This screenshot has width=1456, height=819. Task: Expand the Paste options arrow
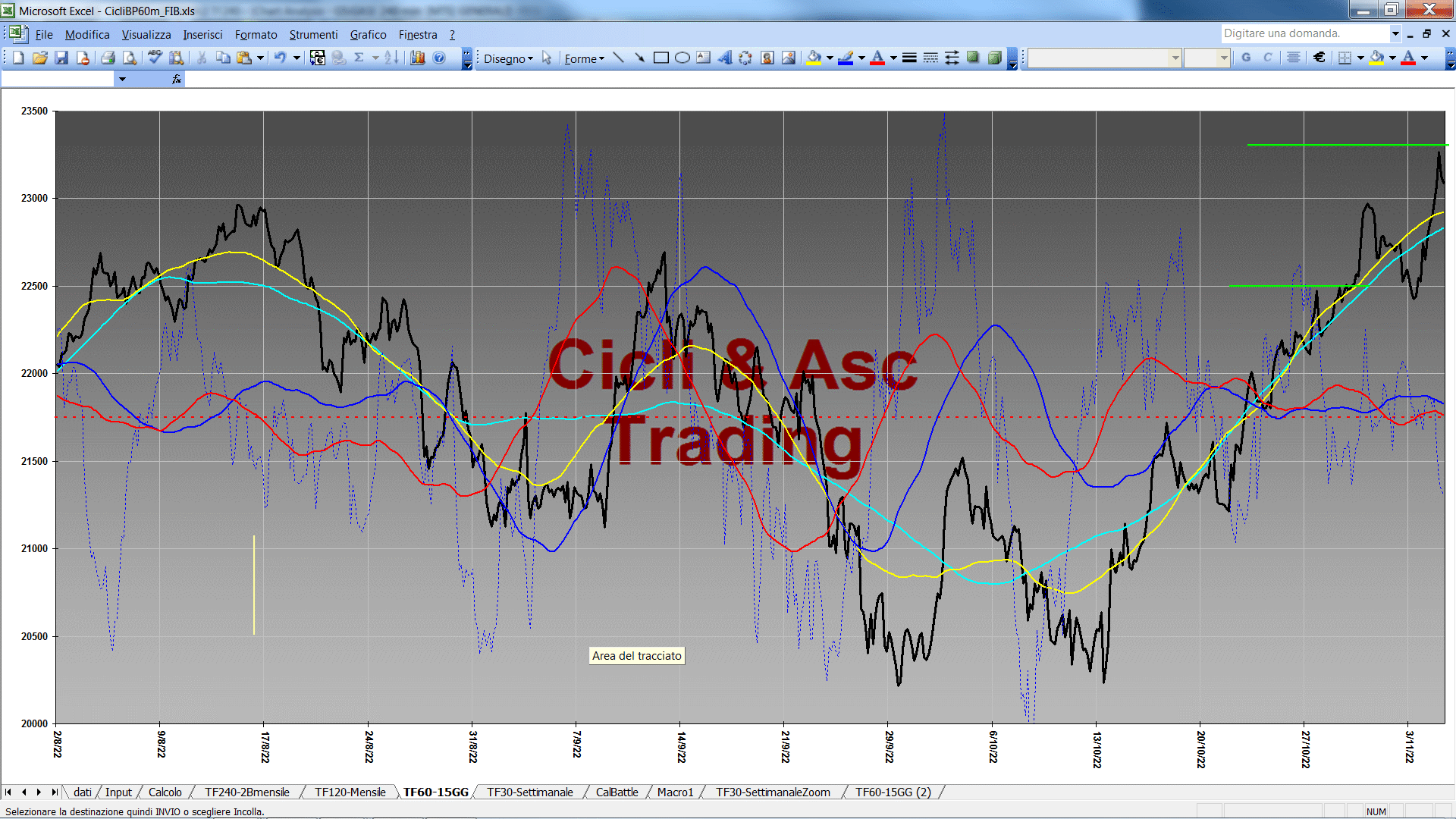pos(260,58)
